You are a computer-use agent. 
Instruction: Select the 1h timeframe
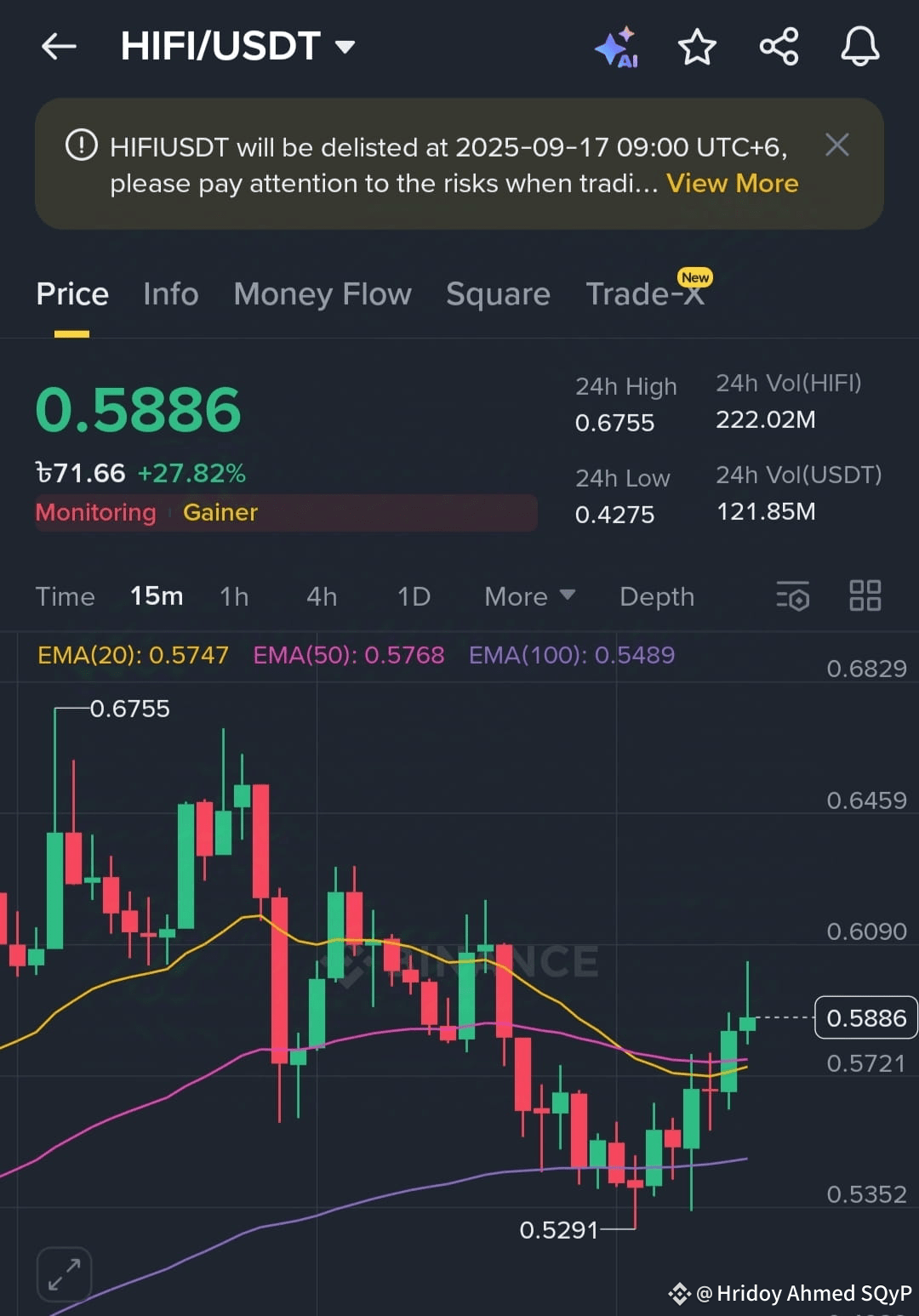tap(234, 596)
